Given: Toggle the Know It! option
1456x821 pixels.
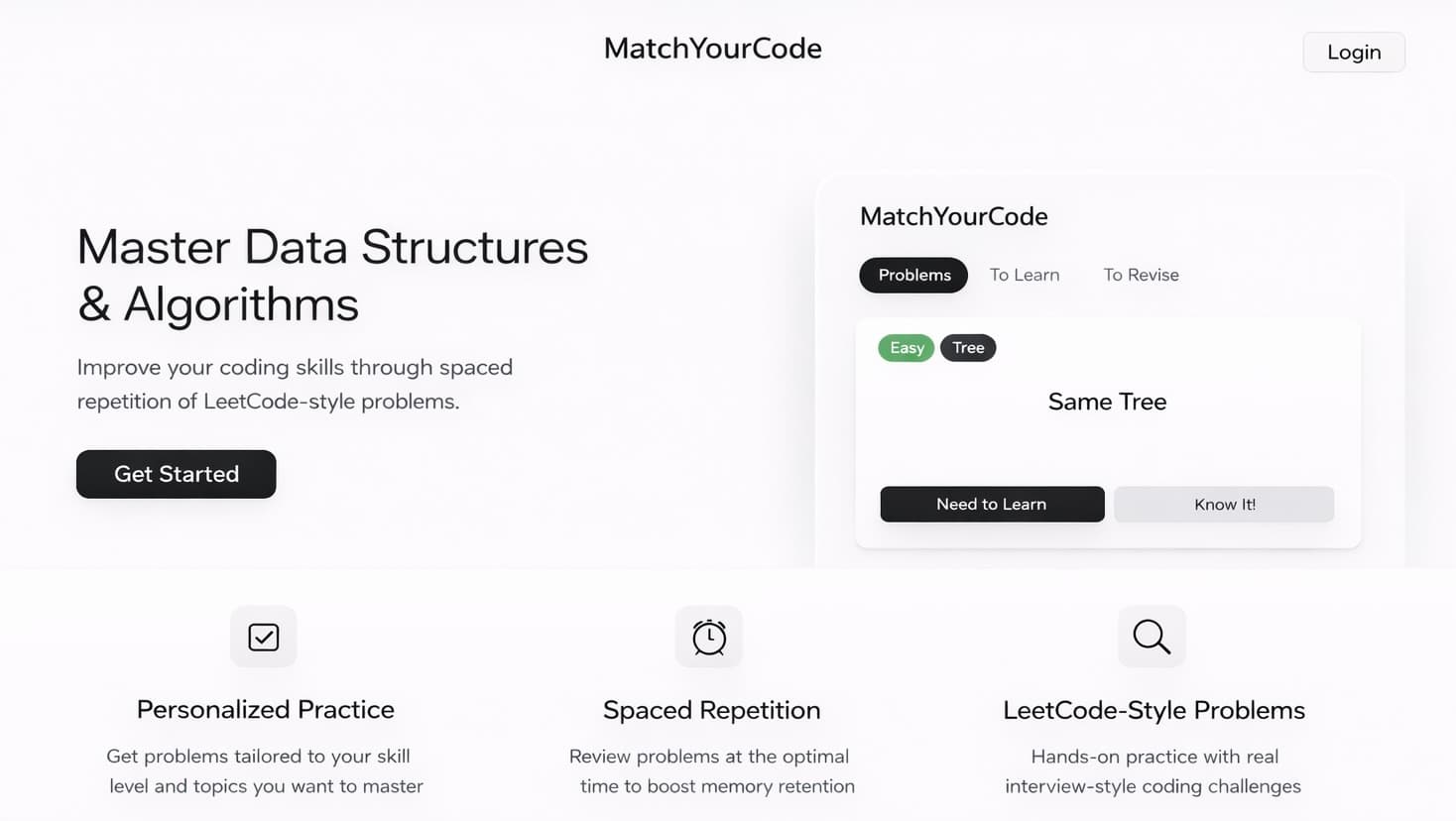Looking at the screenshot, I should pos(1224,504).
